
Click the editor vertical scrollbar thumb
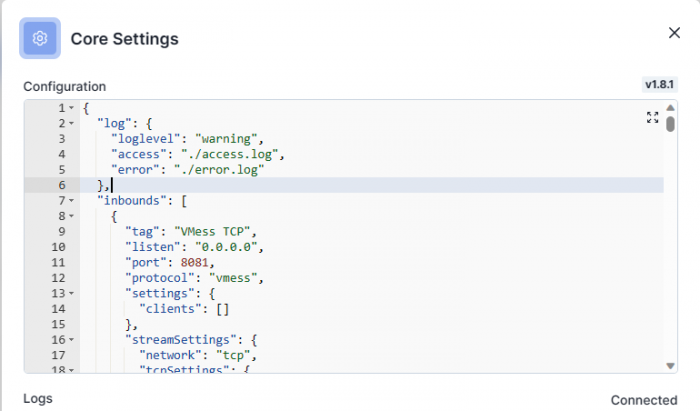point(670,125)
